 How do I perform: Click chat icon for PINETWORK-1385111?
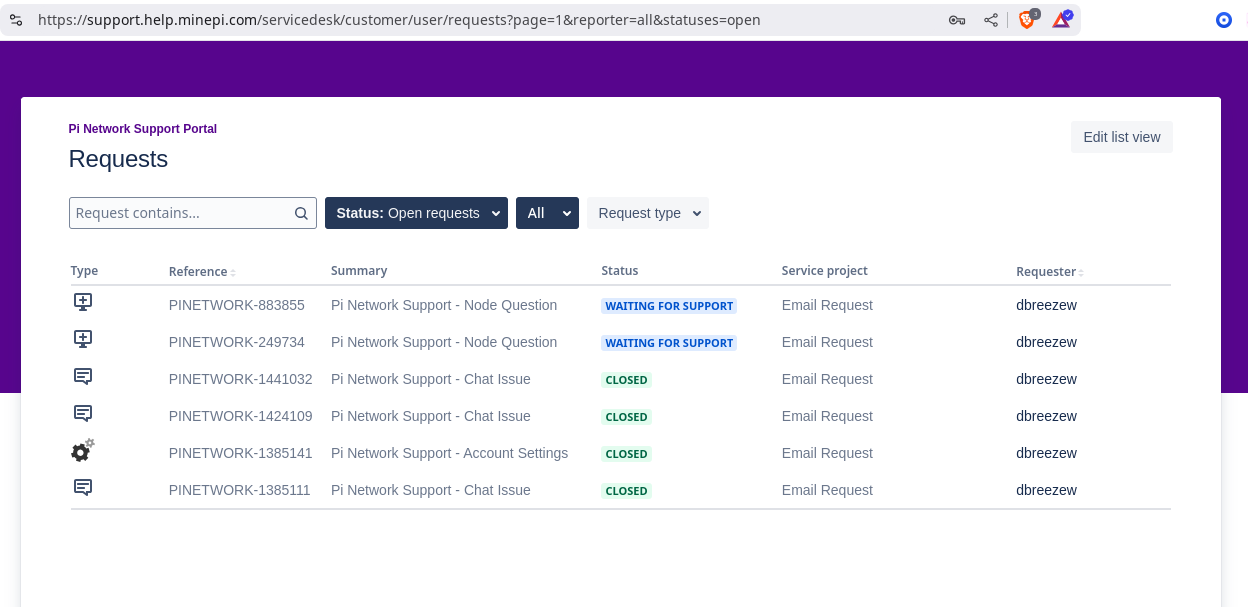point(83,488)
